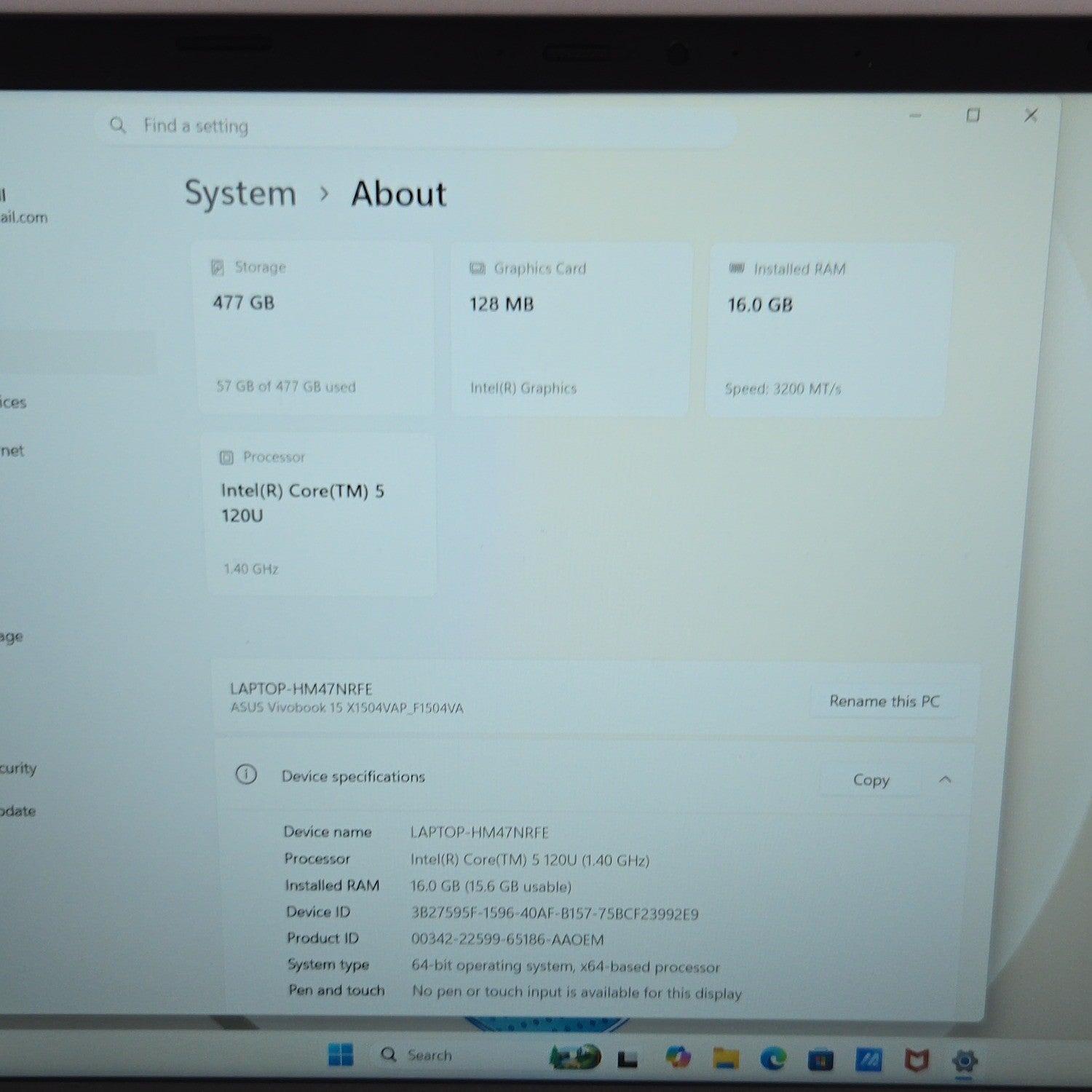This screenshot has width=1092, height=1092.
Task: Open the sidebar item ending in 'ices'
Action: click(x=13, y=402)
